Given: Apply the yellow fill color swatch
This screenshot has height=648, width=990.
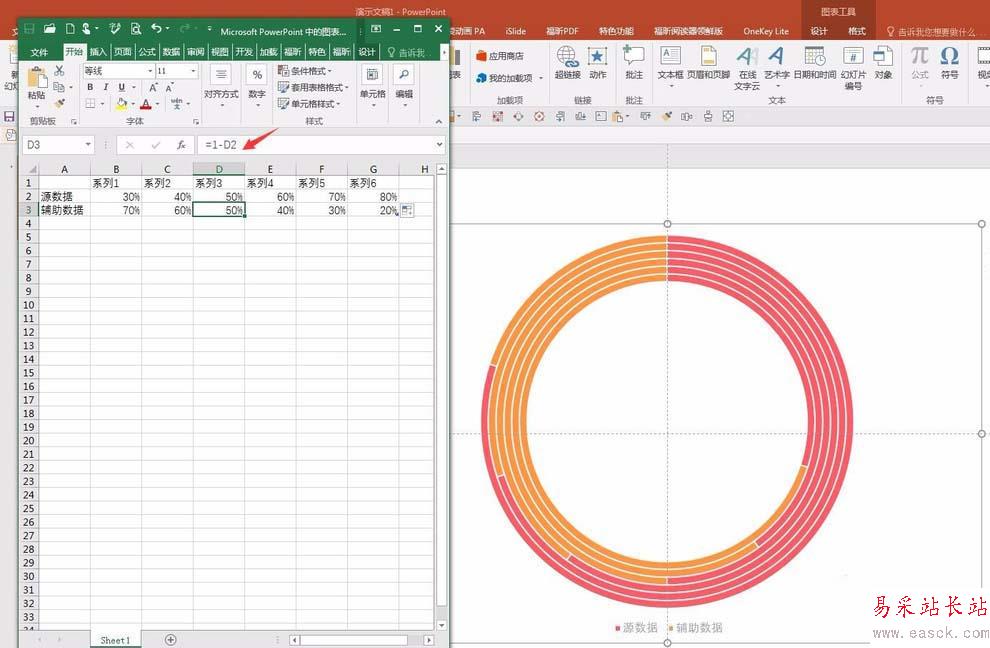Looking at the screenshot, I should [122, 104].
